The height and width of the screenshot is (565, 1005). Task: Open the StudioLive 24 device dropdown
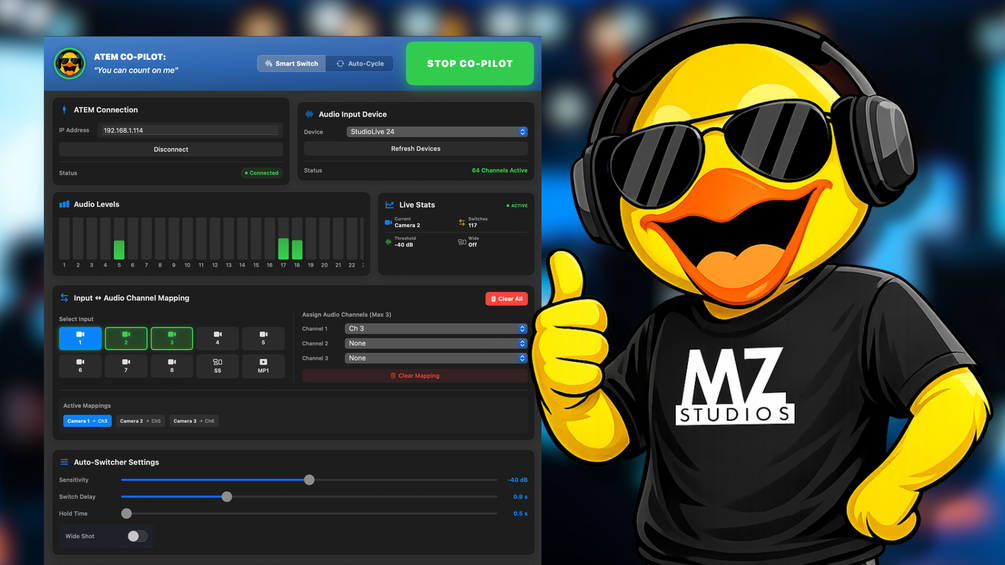(436, 131)
